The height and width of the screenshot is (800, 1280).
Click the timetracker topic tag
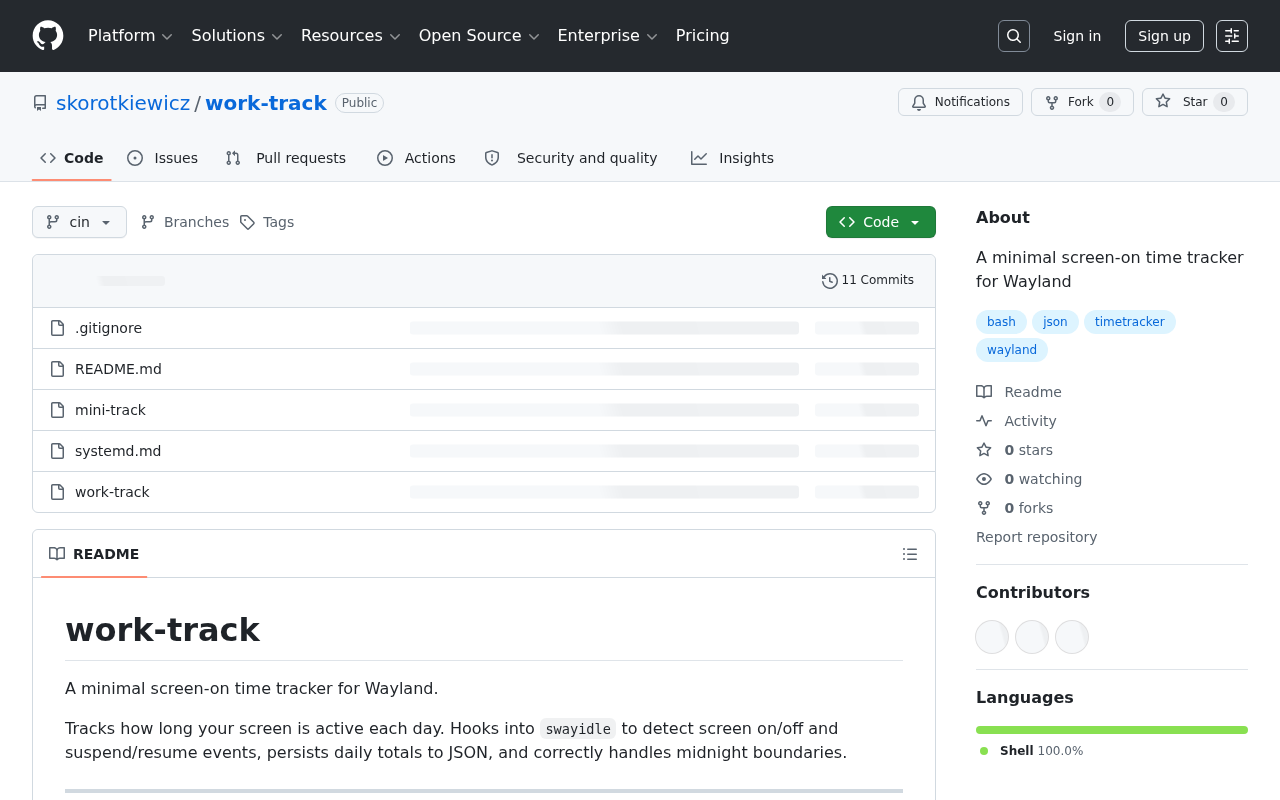1130,322
